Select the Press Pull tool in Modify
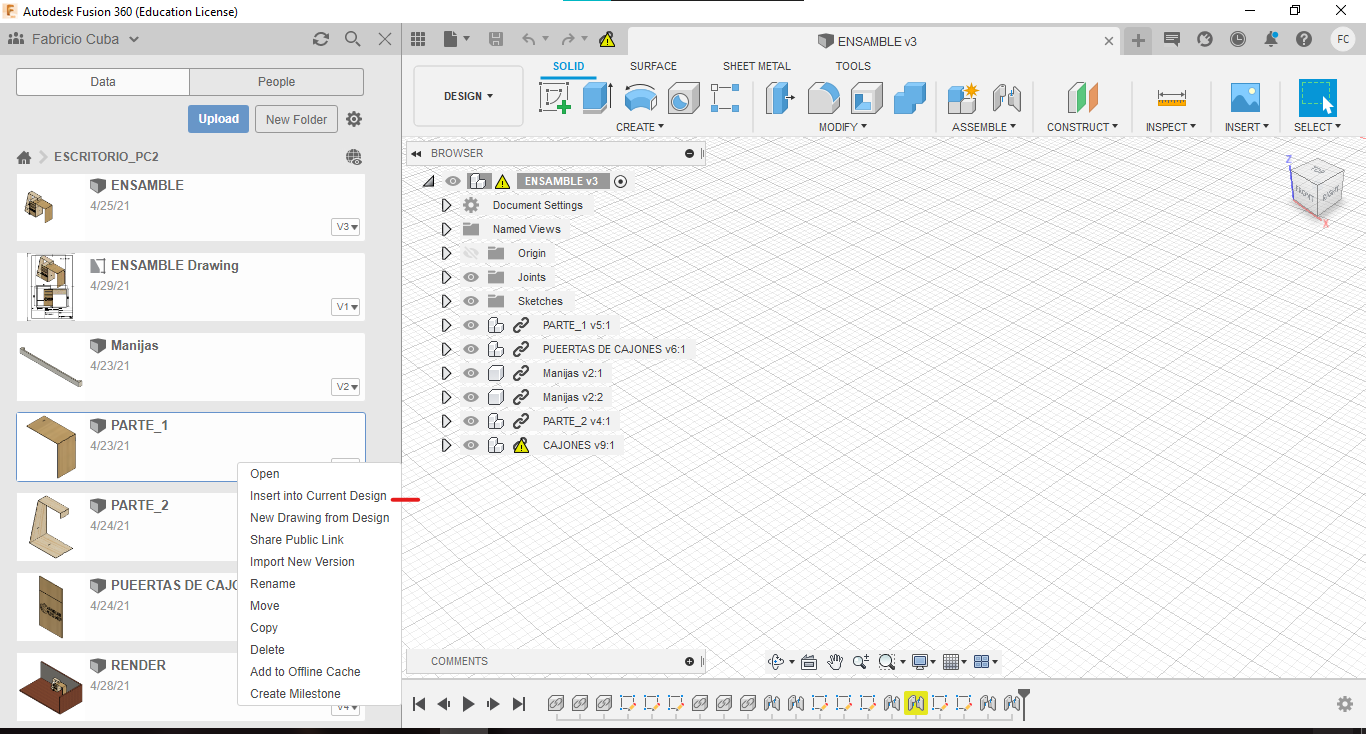The image size is (1366, 734). tap(779, 98)
